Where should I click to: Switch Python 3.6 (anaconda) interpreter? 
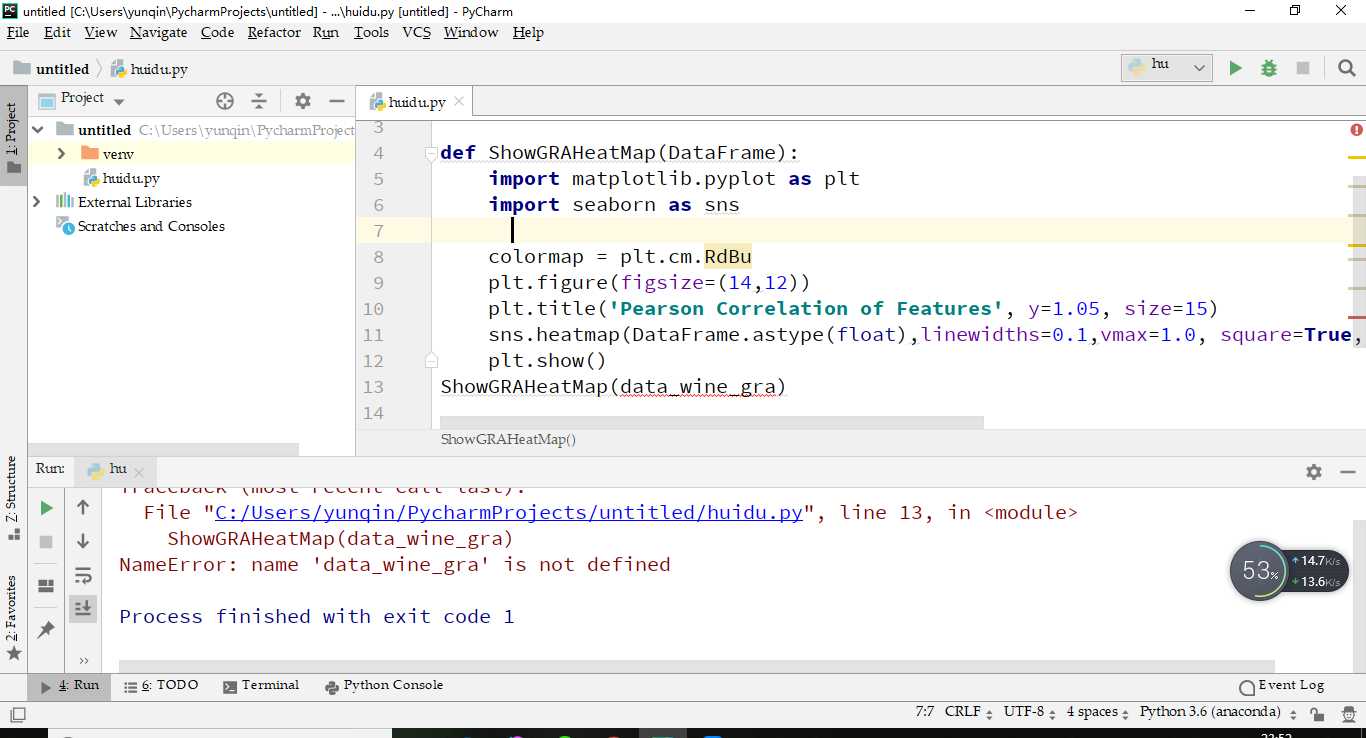1217,712
